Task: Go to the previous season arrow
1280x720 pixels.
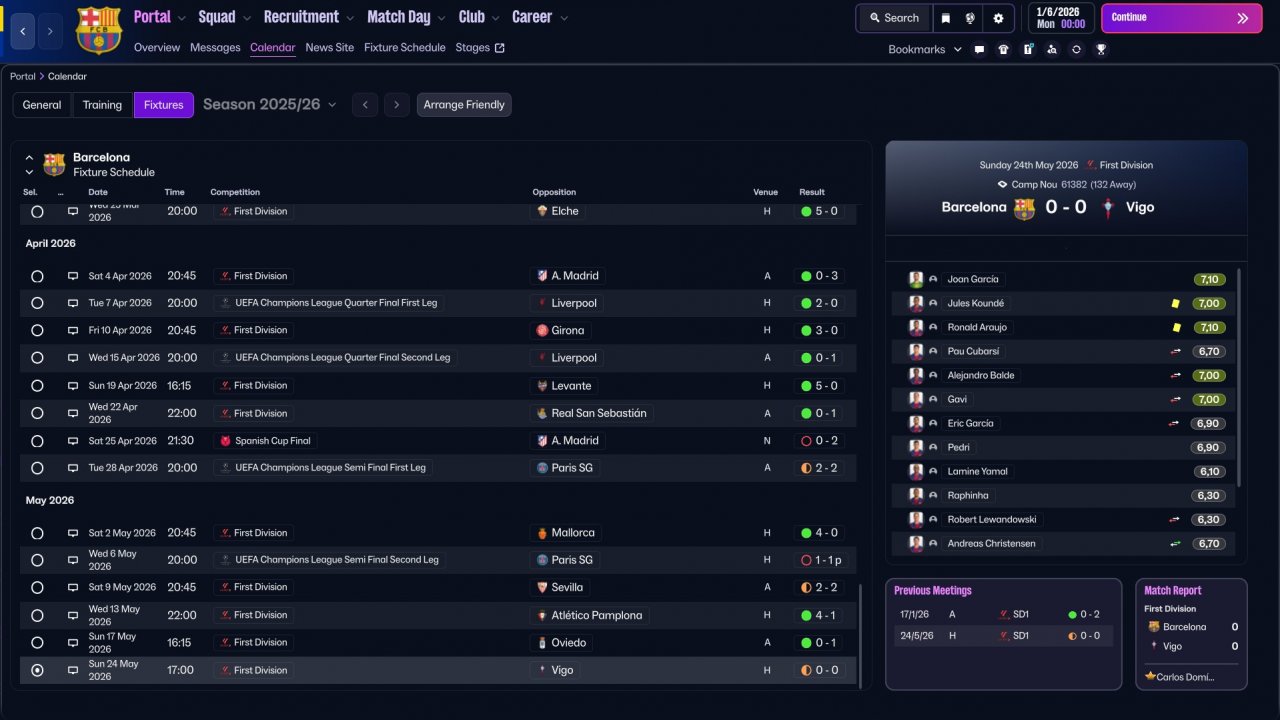Action: tap(365, 105)
